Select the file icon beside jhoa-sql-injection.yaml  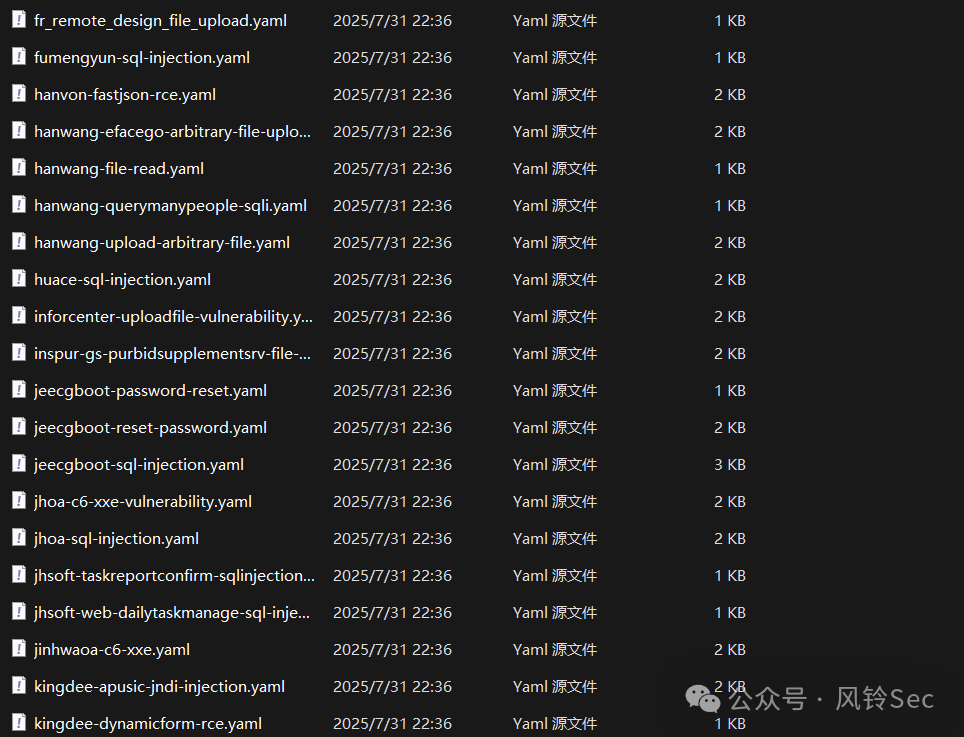pos(18,538)
